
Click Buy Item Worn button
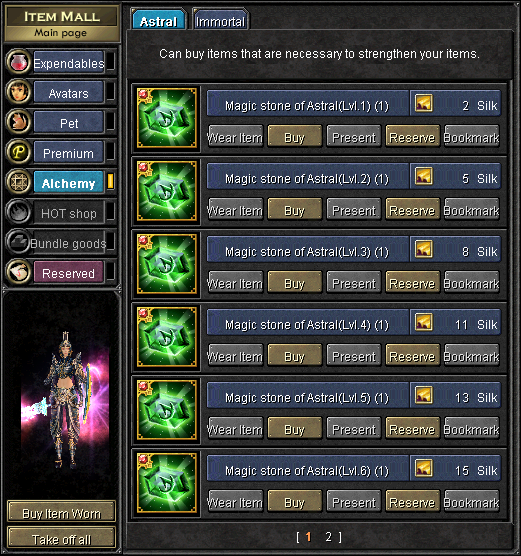61,512
